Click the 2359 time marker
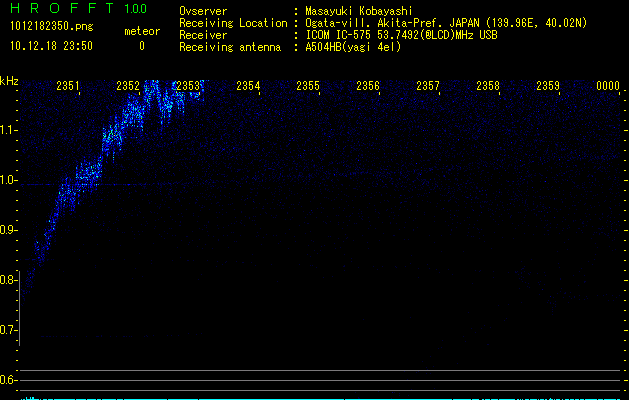The image size is (629, 400). pos(548,86)
